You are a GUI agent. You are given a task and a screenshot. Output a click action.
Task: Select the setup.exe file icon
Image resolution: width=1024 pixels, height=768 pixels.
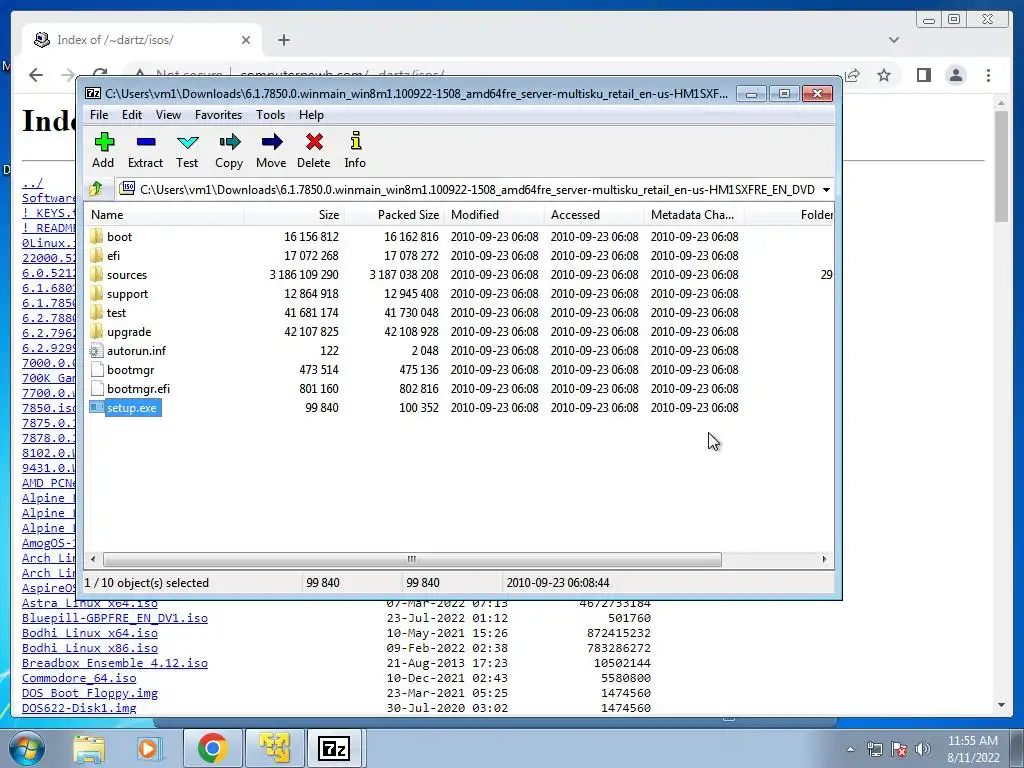tap(97, 408)
